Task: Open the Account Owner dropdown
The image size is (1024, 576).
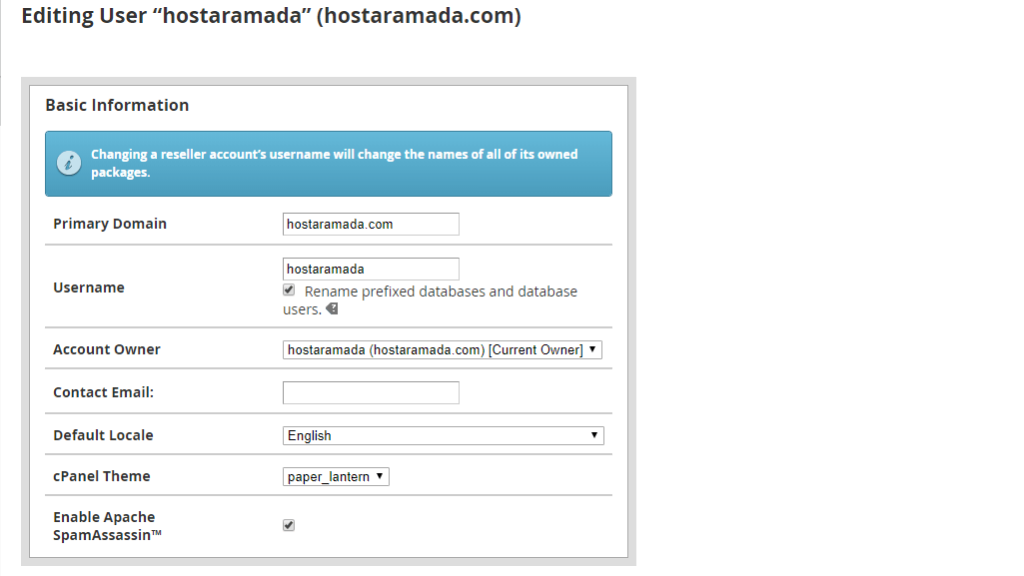Action: tap(442, 350)
